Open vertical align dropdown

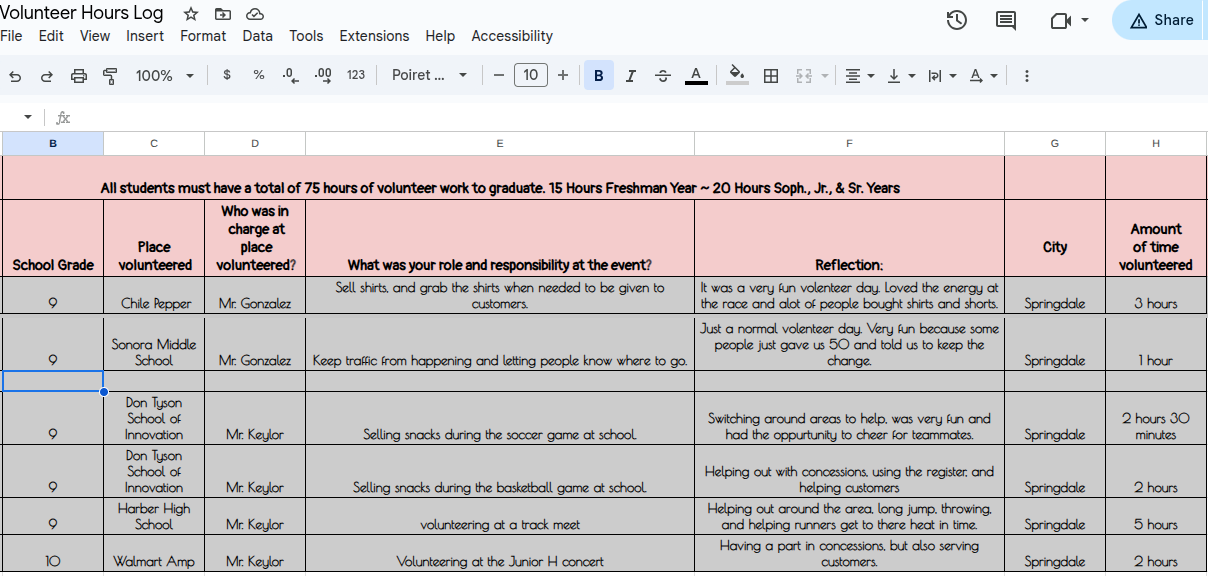[x=900, y=76]
